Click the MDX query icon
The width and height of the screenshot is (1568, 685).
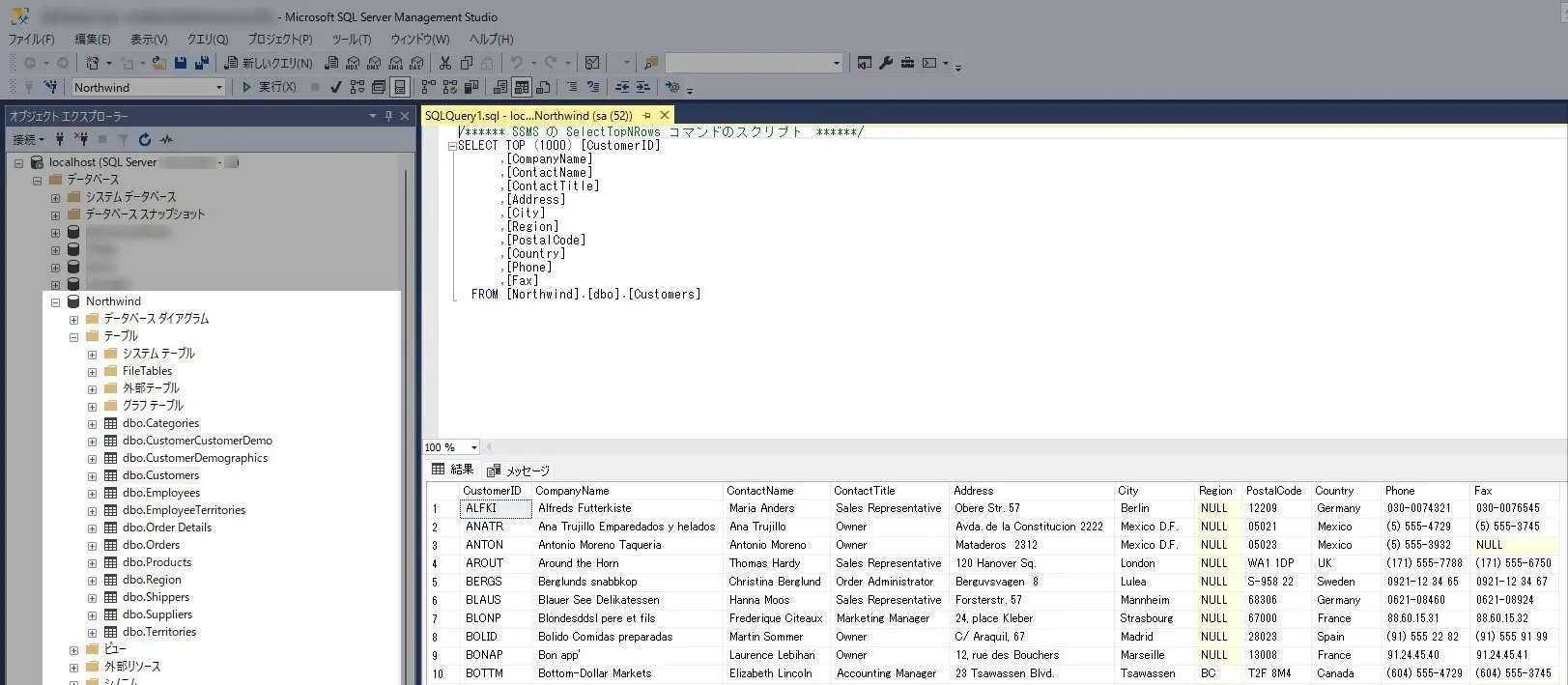(x=353, y=63)
